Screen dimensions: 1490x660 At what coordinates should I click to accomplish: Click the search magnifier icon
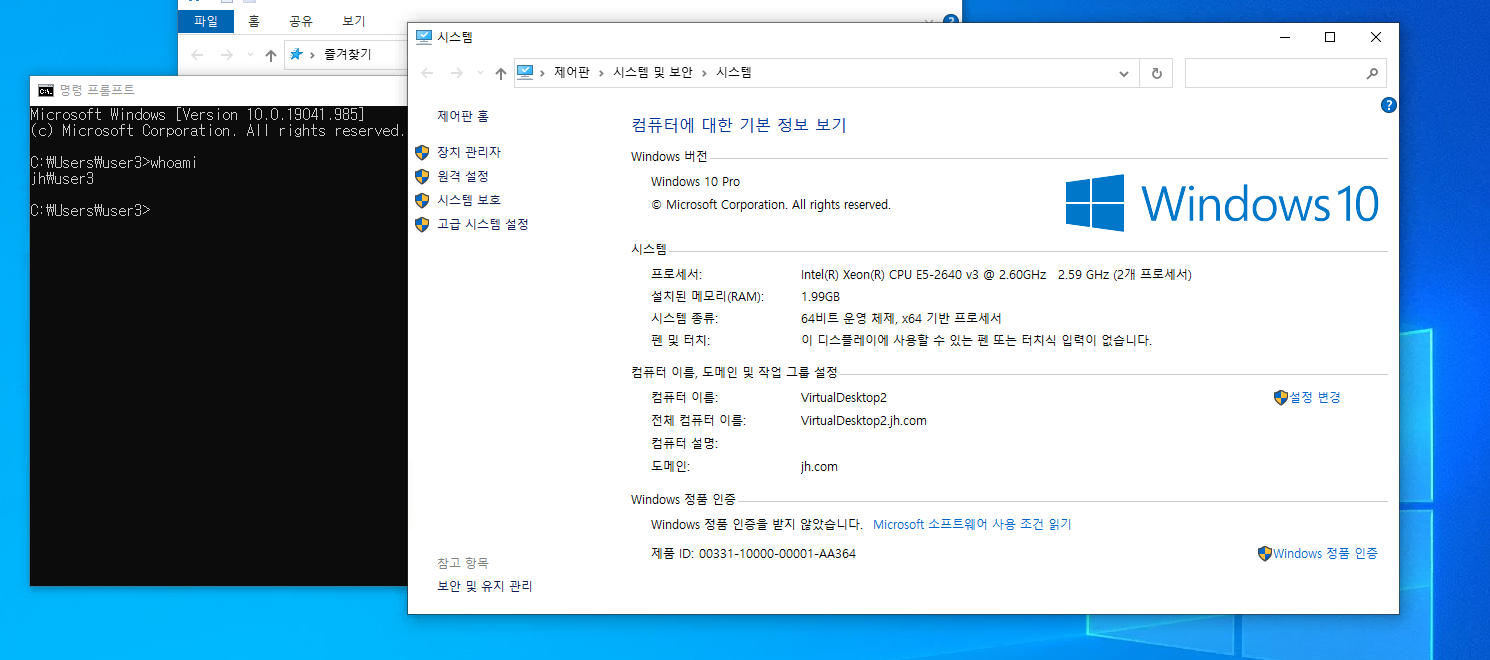tap(1372, 73)
